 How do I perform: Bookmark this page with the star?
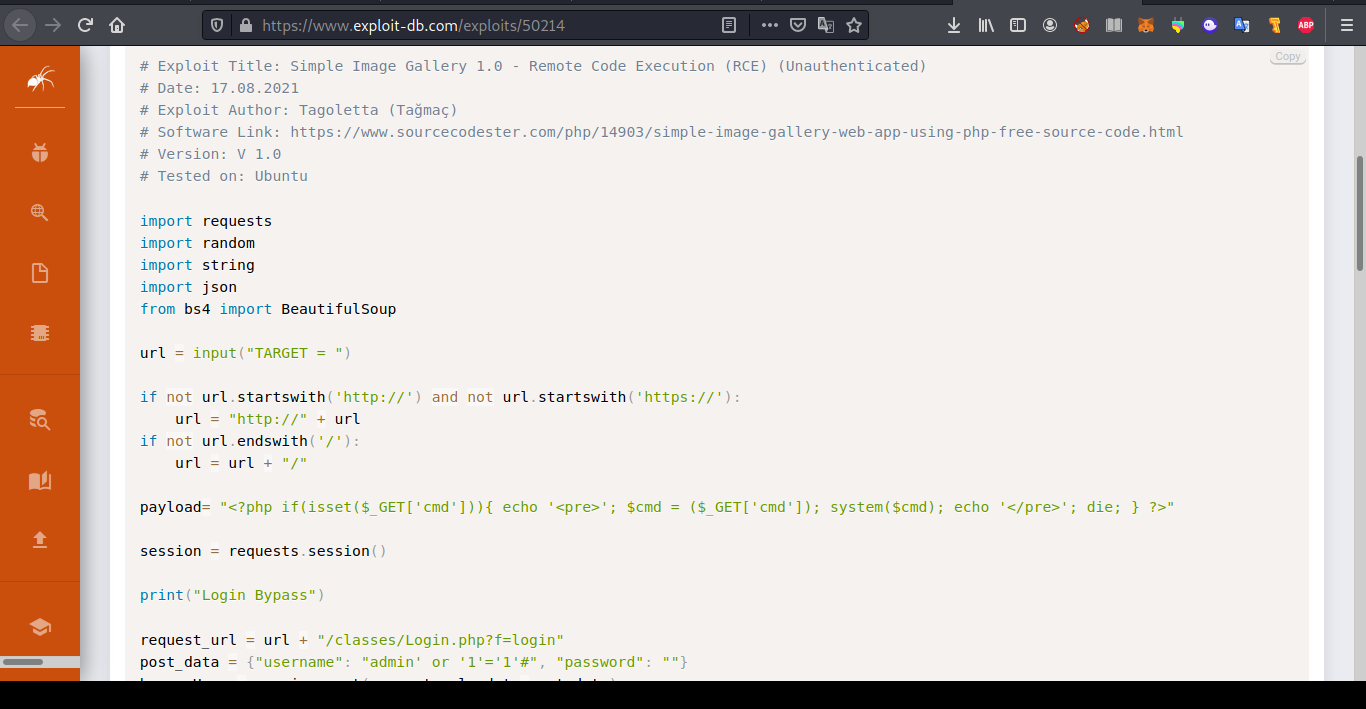coord(854,25)
